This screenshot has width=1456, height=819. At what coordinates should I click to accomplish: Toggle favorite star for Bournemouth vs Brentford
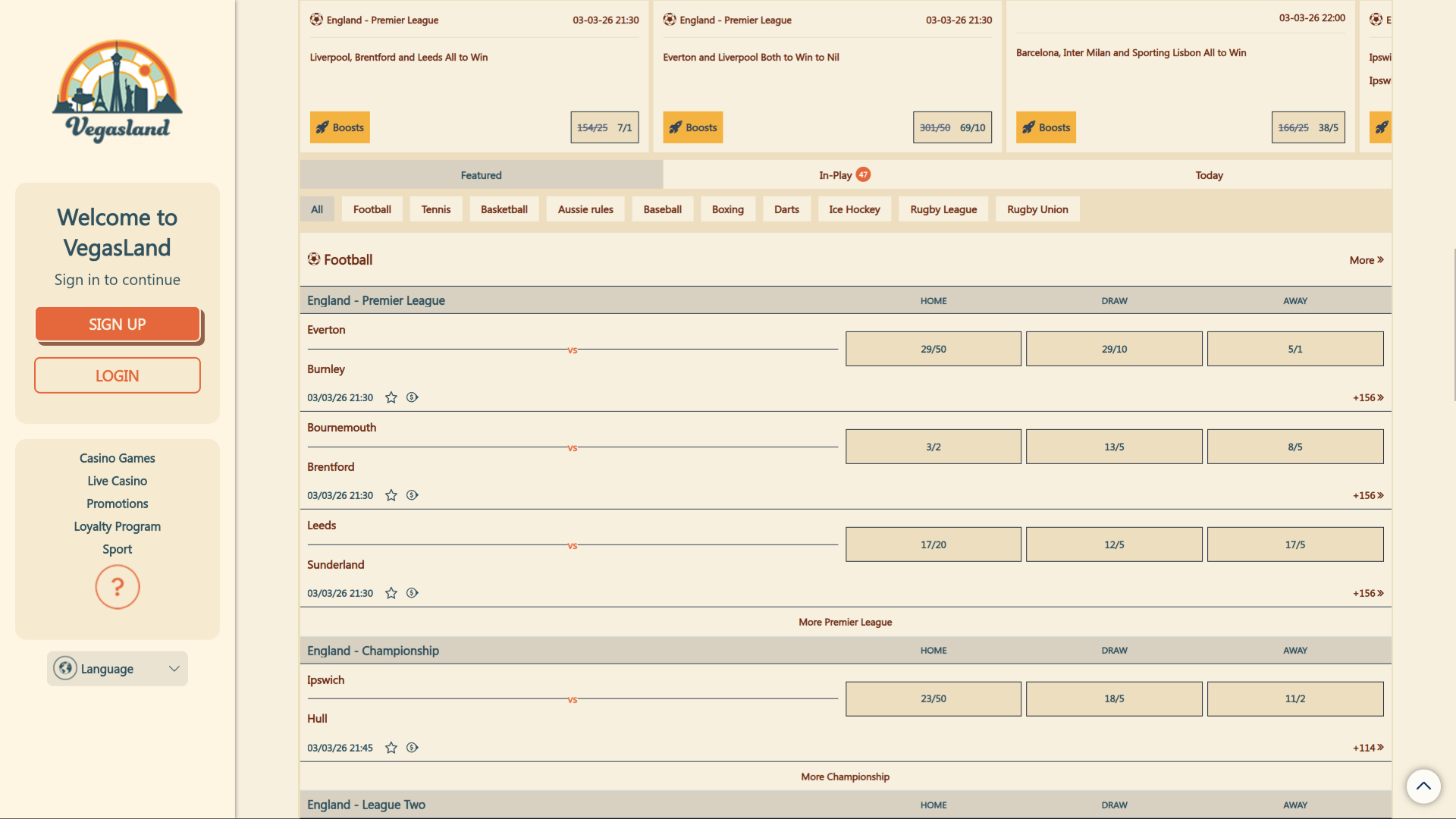click(x=391, y=495)
